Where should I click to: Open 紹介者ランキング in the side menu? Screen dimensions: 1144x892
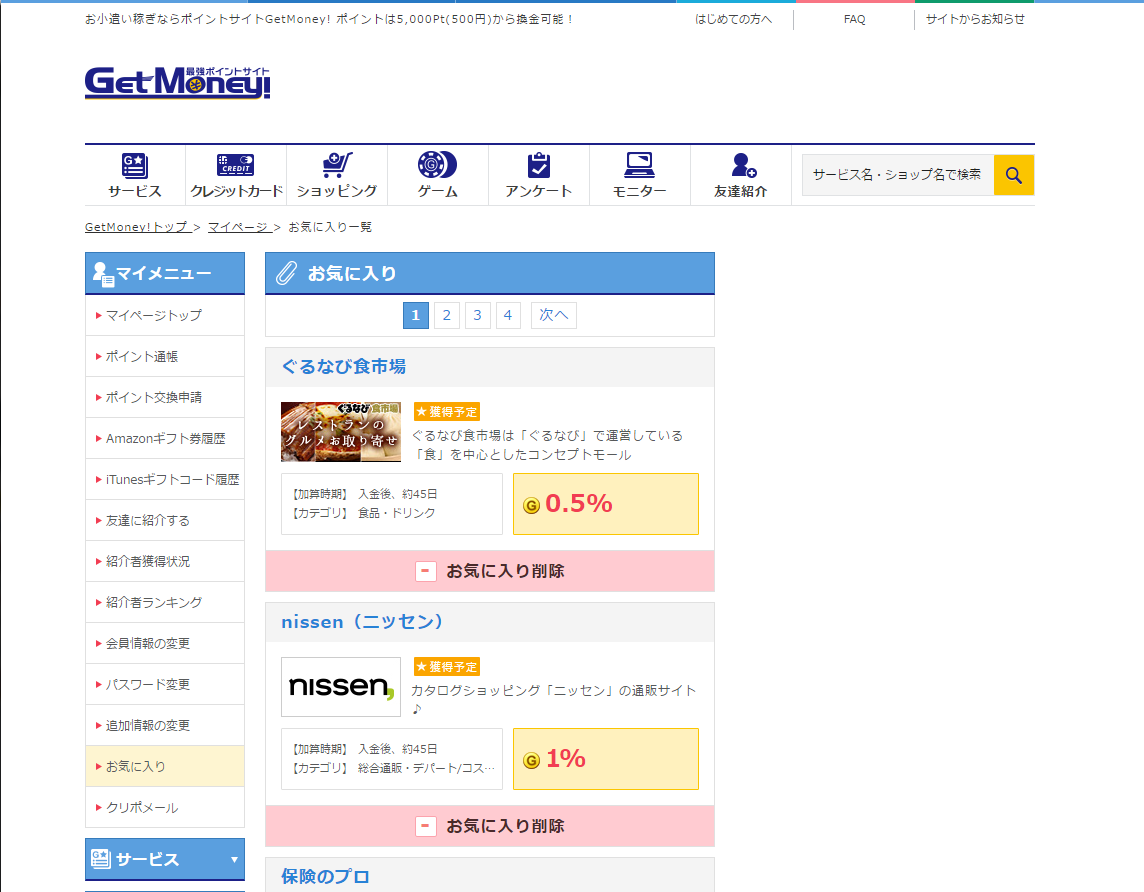click(x=165, y=602)
